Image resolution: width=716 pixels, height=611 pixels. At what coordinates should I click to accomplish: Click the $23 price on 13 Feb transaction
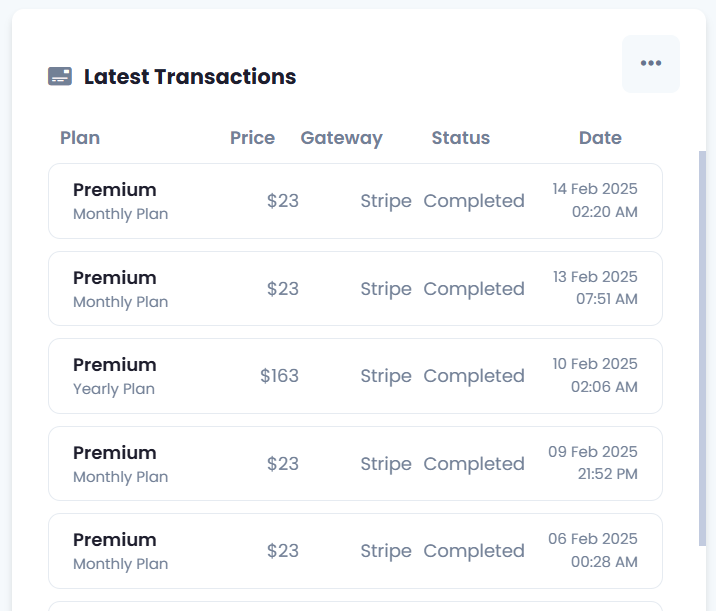[283, 289]
